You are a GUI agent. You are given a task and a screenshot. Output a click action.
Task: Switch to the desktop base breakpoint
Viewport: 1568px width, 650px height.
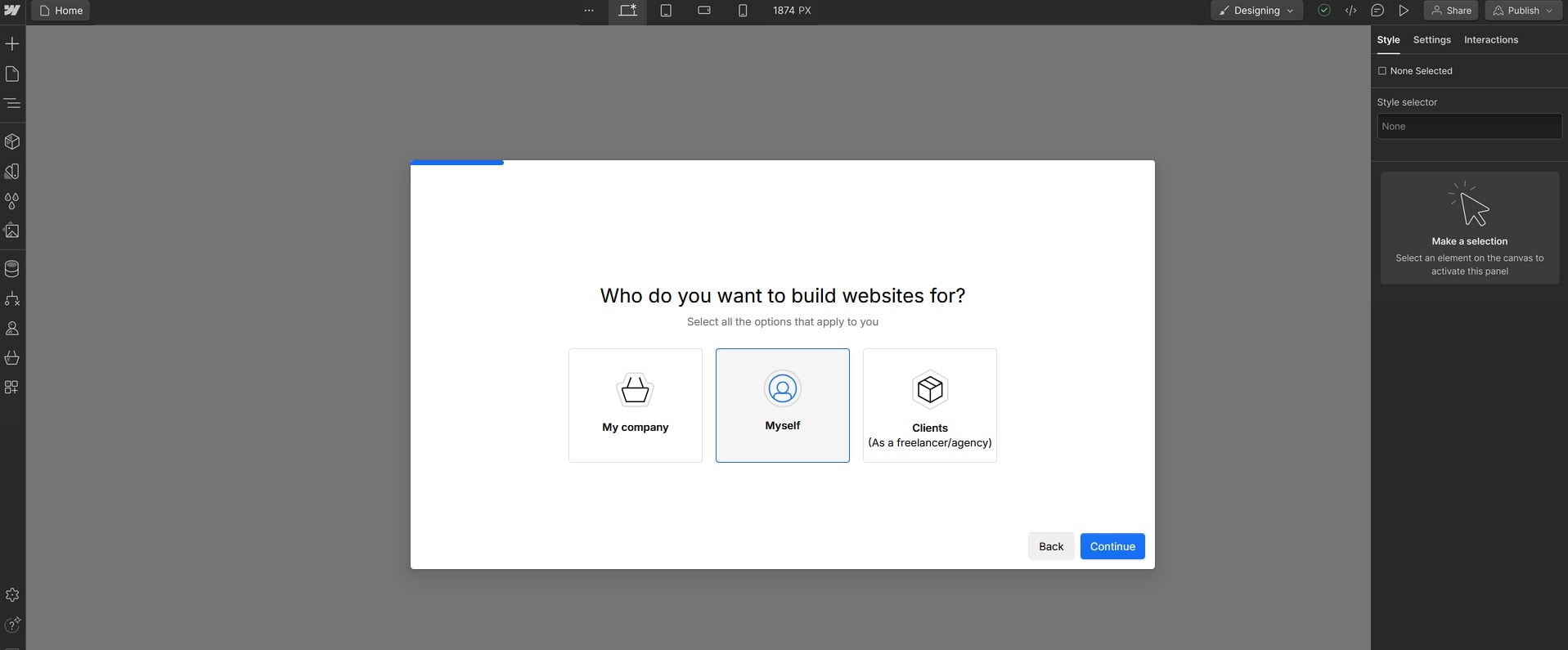pyautogui.click(x=627, y=11)
